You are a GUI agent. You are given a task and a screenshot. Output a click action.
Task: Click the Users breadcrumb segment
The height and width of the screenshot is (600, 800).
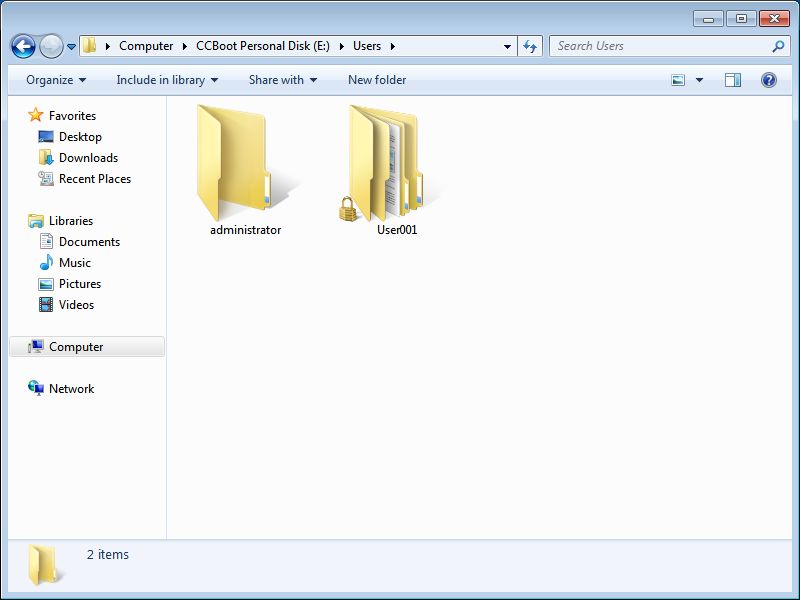367,46
